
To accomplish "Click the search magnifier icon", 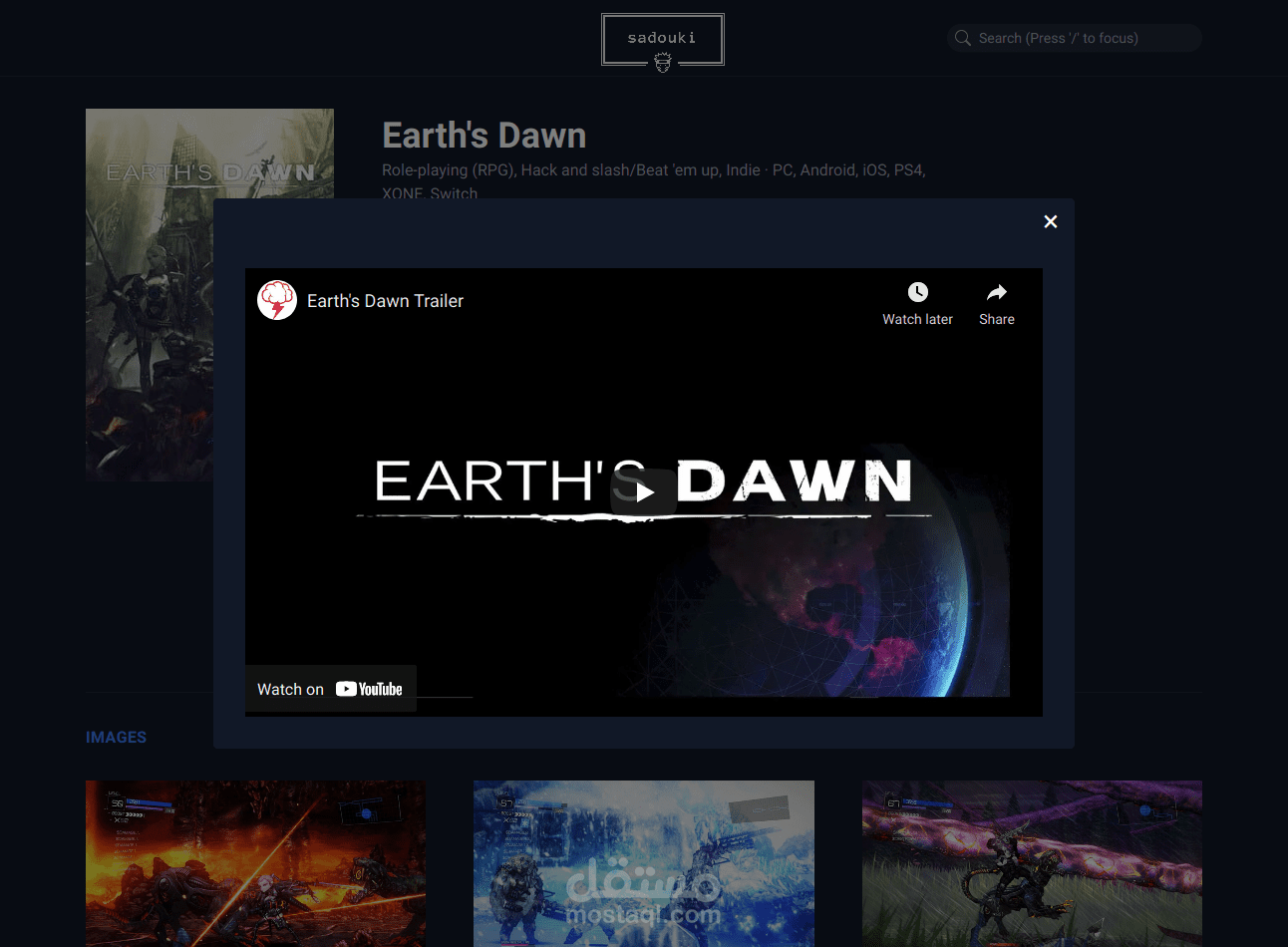I will point(962,38).
